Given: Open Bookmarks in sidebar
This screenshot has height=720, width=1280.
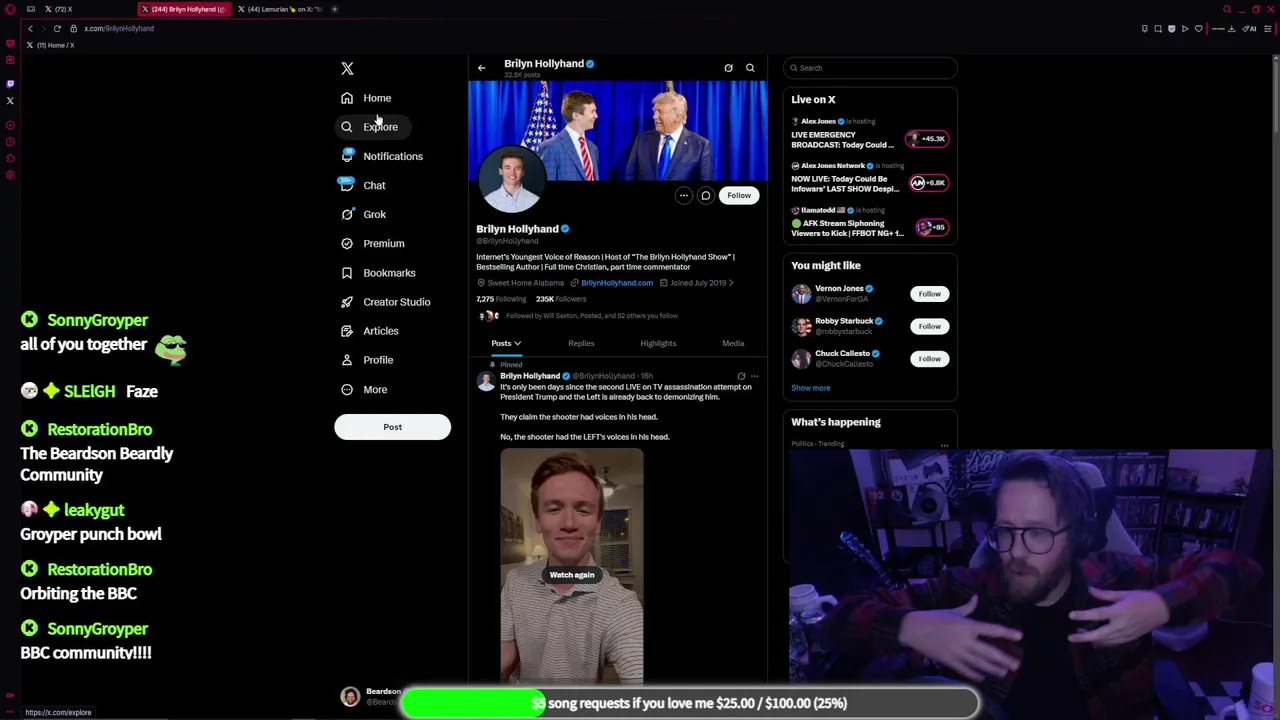Looking at the screenshot, I should coord(377,272).
